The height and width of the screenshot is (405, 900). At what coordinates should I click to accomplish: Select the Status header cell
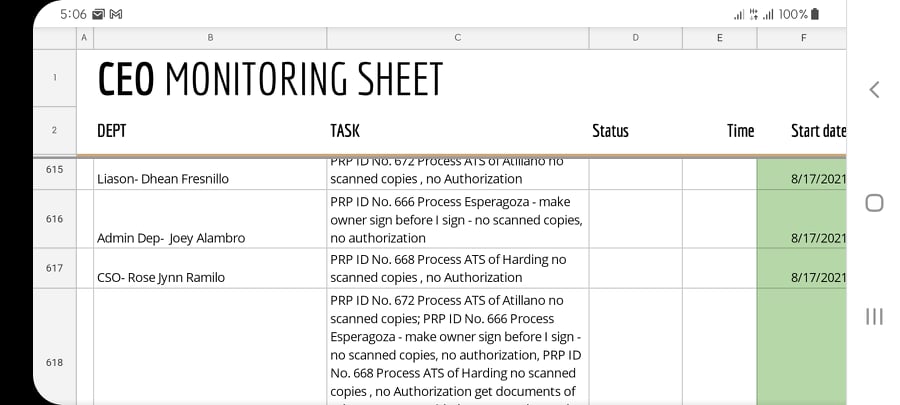click(610, 131)
